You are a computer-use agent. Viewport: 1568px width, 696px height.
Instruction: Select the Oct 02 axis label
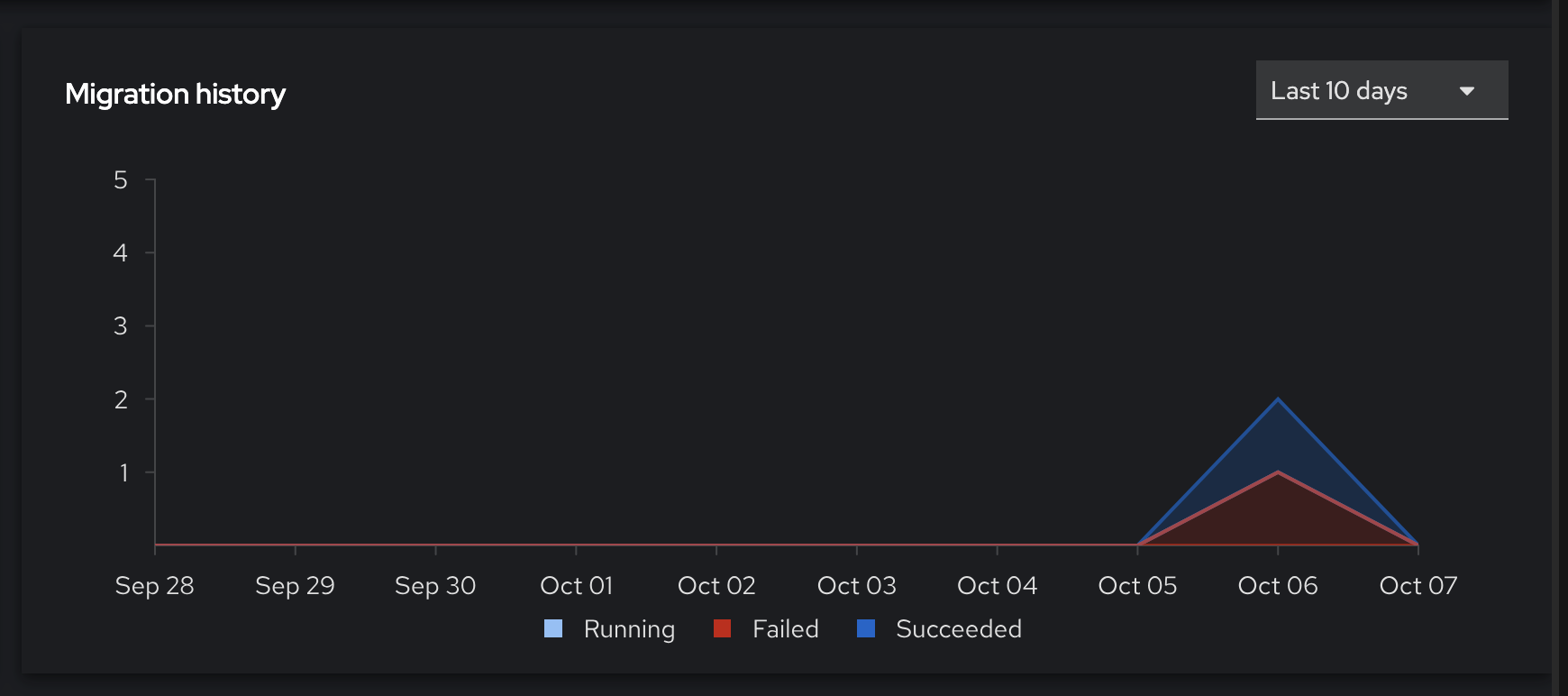point(716,586)
